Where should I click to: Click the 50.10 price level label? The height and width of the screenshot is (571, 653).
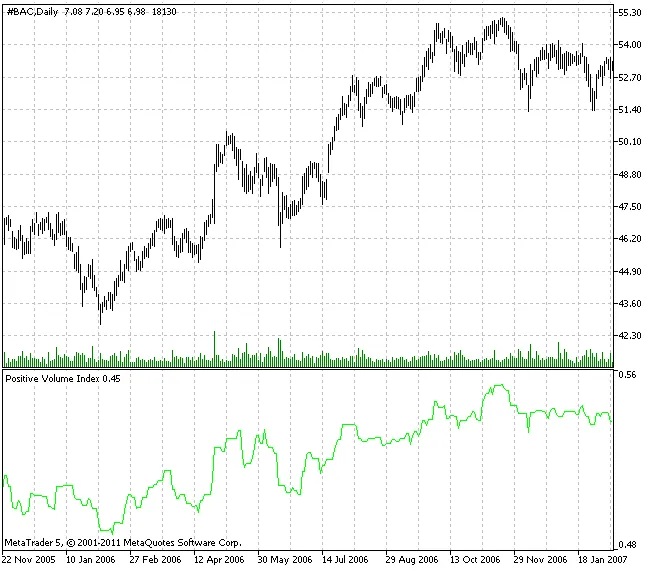point(631,142)
